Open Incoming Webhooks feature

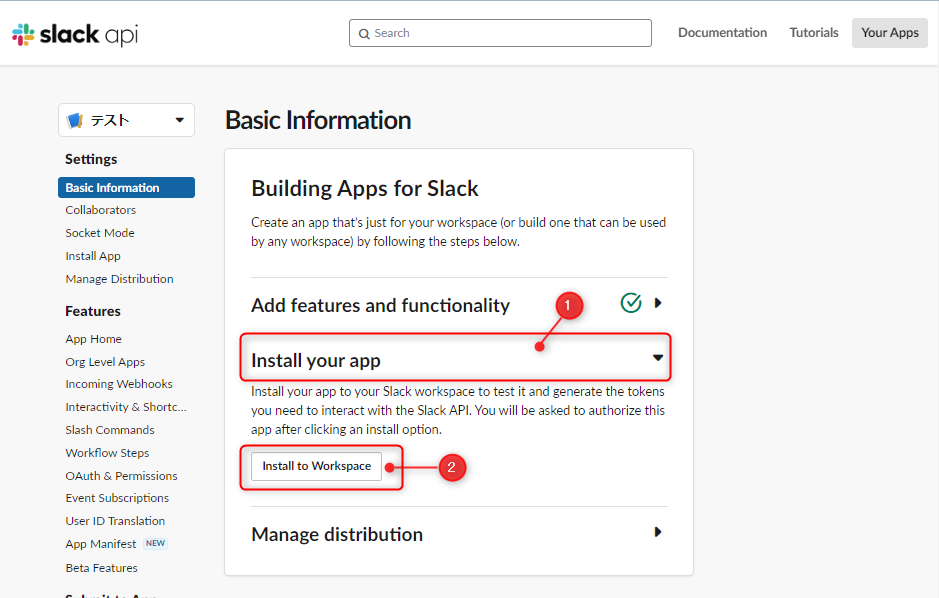(x=118, y=383)
